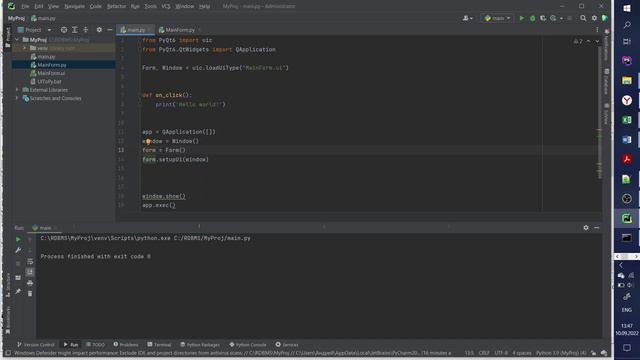Run the main configuration from the top toolbar
The height and width of the screenshot is (360, 640).
click(x=521, y=18)
